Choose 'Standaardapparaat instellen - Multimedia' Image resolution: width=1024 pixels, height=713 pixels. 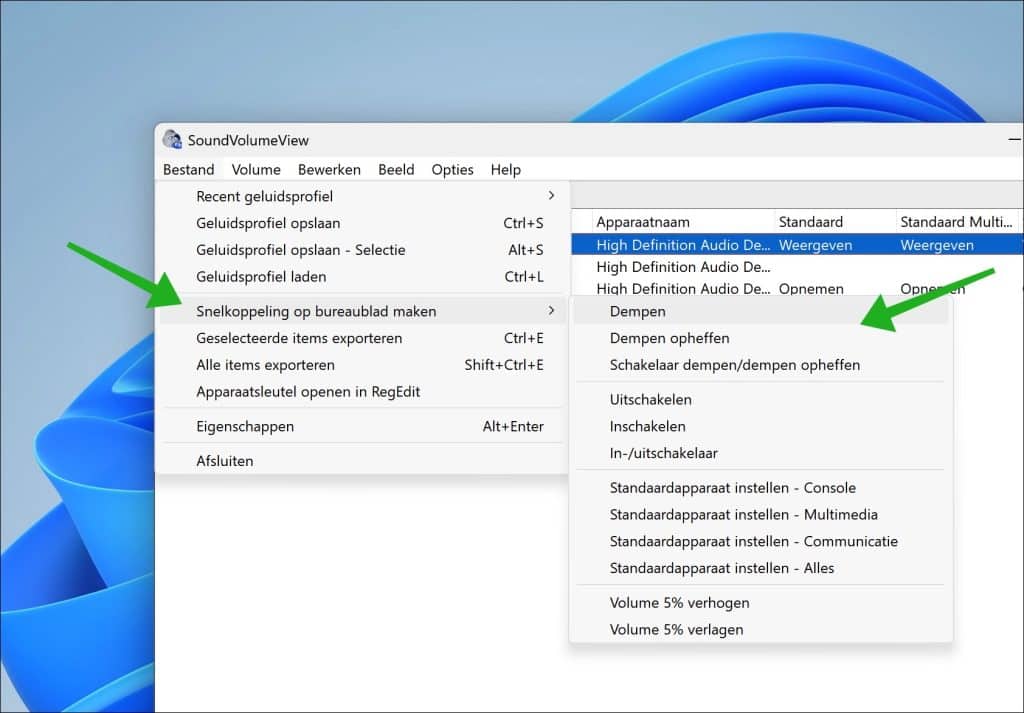761,515
